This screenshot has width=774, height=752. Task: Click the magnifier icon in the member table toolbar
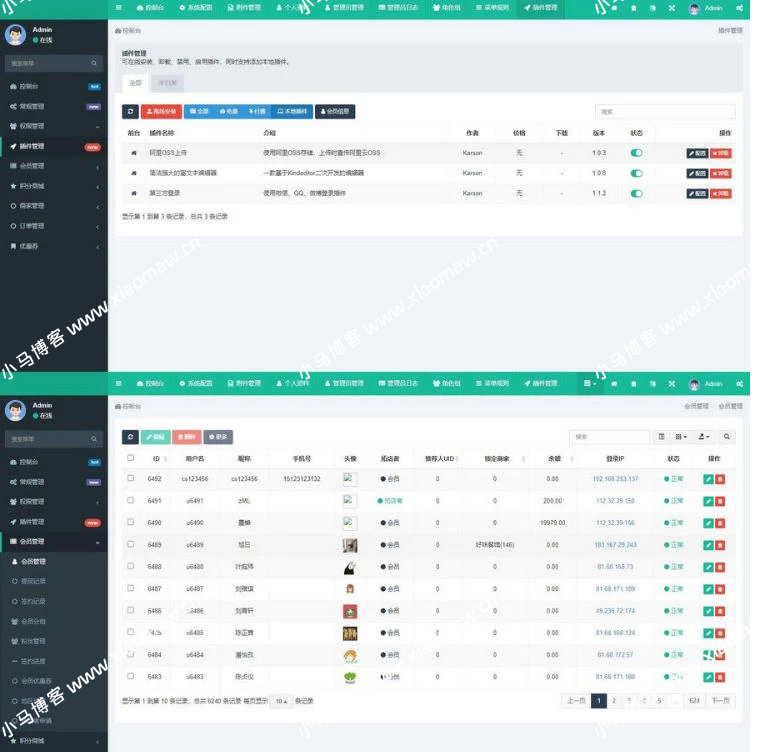pyautogui.click(x=727, y=437)
